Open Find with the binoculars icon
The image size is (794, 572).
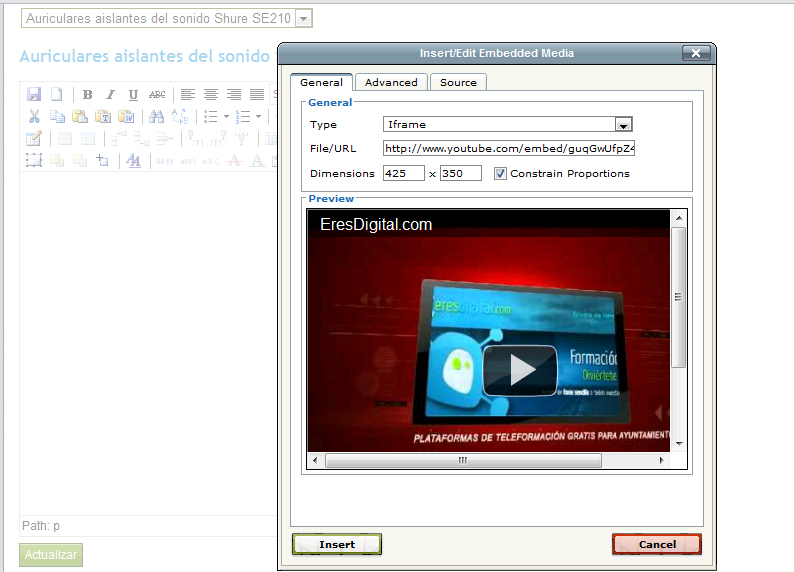pos(156,117)
